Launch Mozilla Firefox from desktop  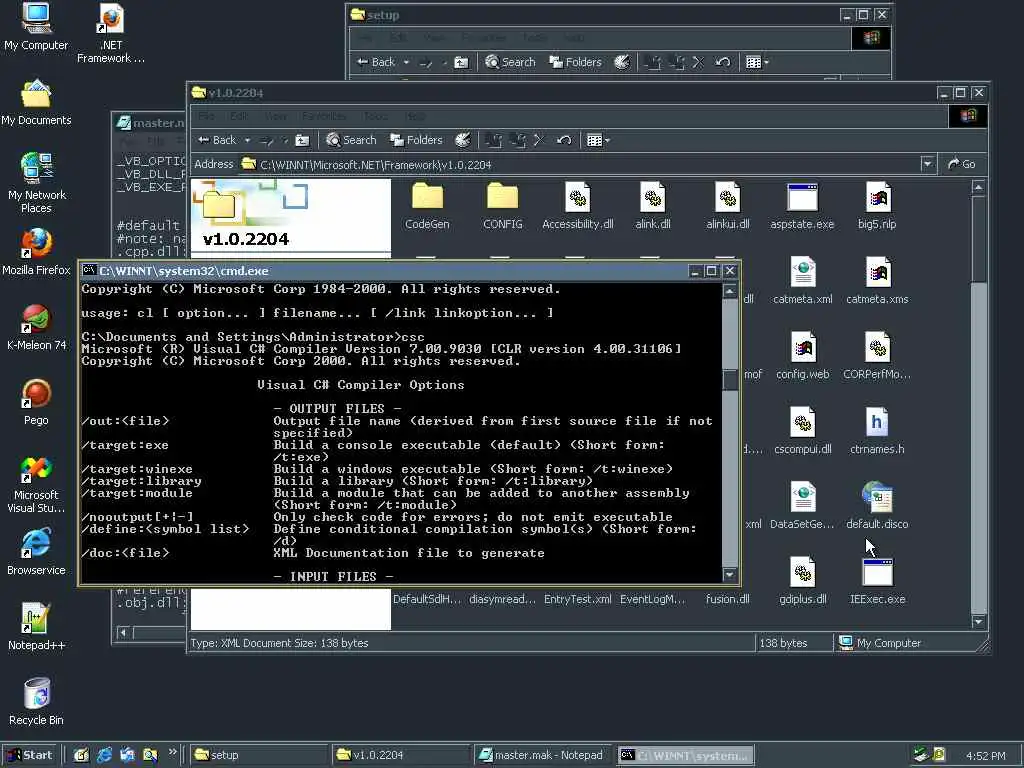coord(36,251)
